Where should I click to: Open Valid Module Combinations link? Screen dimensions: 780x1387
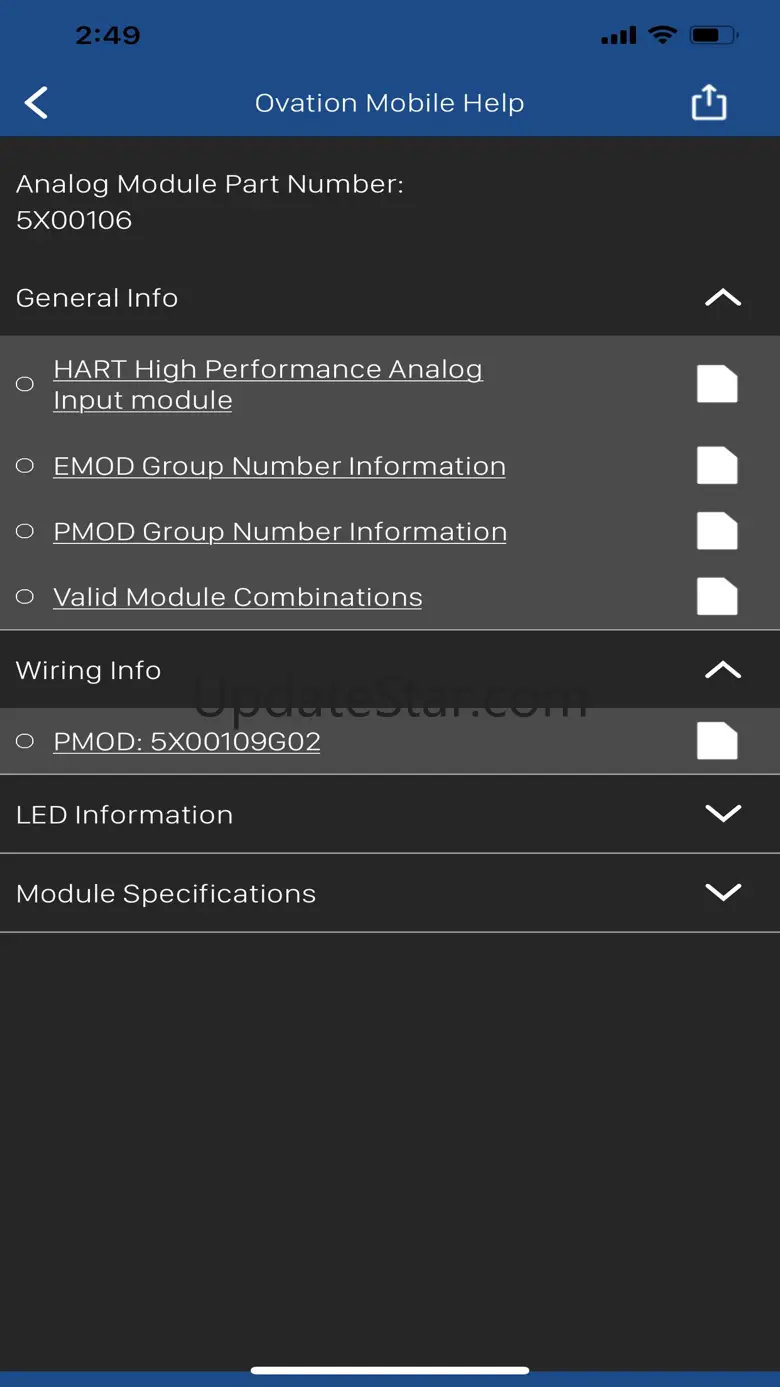coord(238,597)
